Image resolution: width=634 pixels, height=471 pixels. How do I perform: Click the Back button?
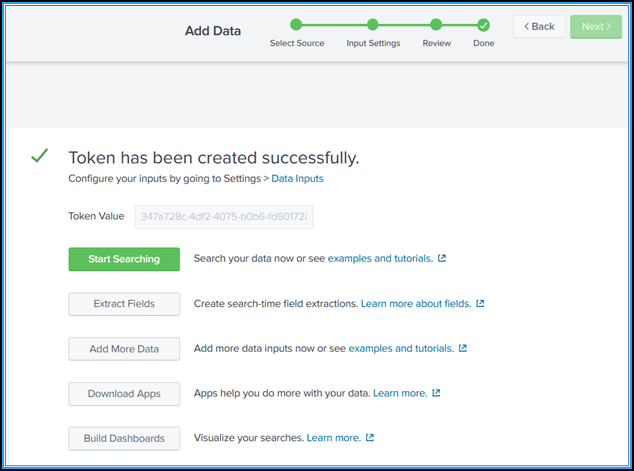(539, 27)
